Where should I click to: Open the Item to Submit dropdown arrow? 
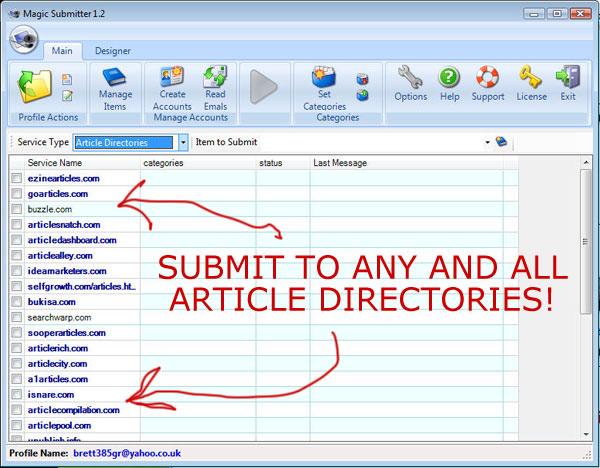click(487, 142)
